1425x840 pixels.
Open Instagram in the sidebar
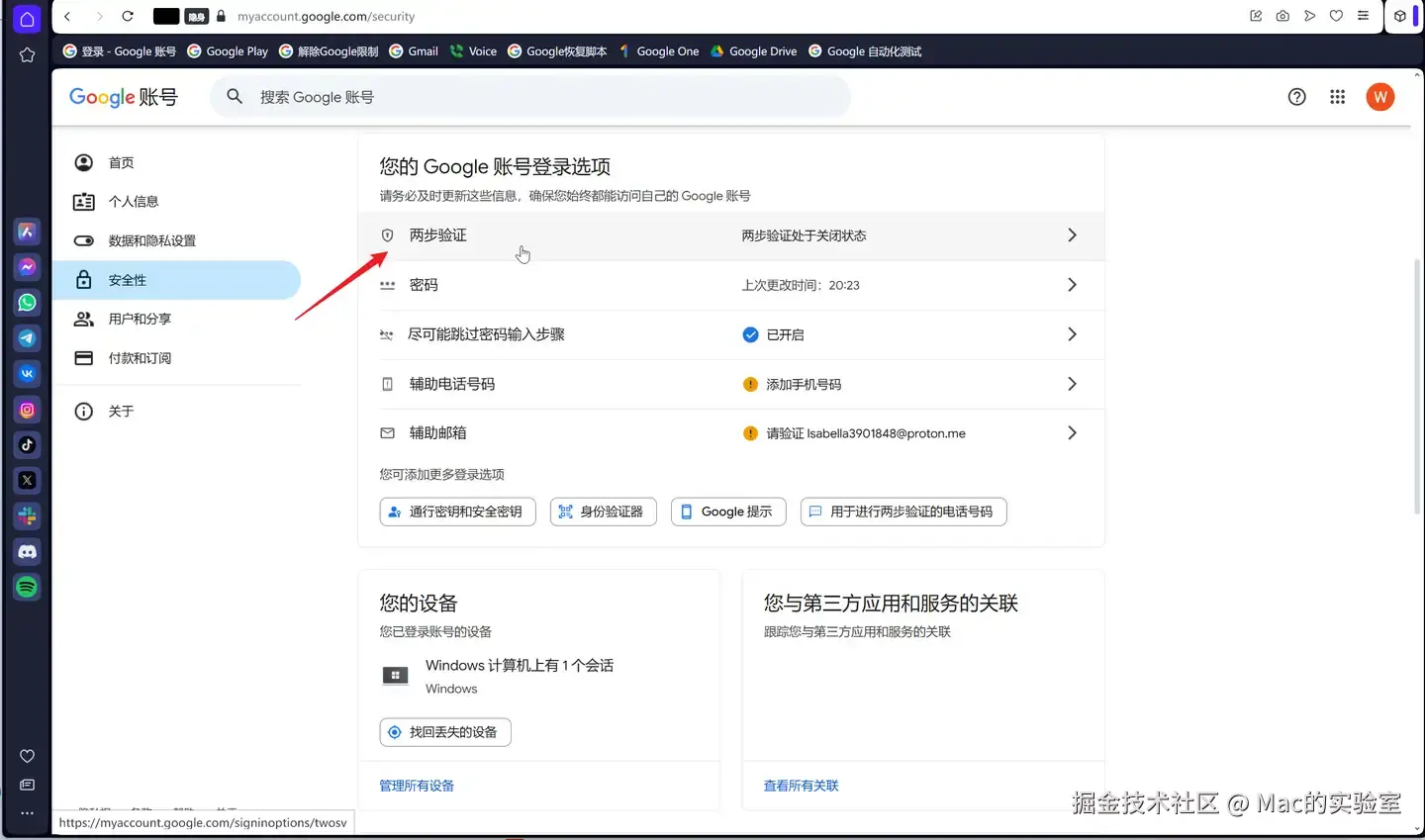(x=27, y=410)
